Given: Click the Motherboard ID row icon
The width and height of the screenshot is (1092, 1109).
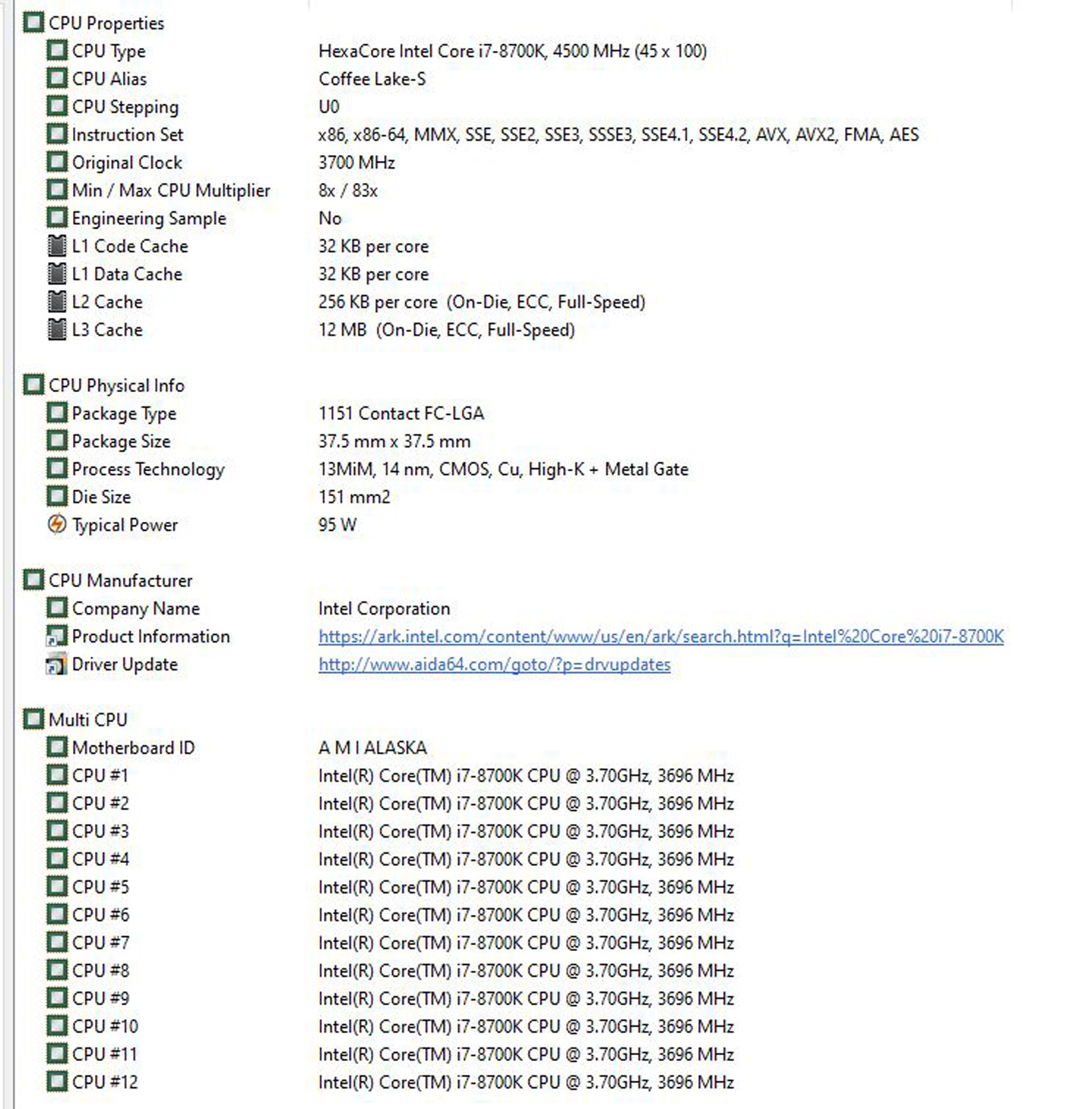Looking at the screenshot, I should coord(57,747).
